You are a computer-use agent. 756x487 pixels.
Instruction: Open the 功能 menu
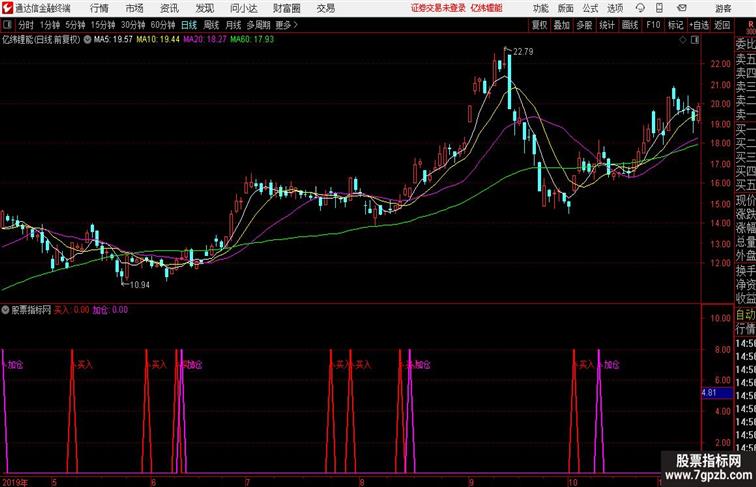point(540,8)
